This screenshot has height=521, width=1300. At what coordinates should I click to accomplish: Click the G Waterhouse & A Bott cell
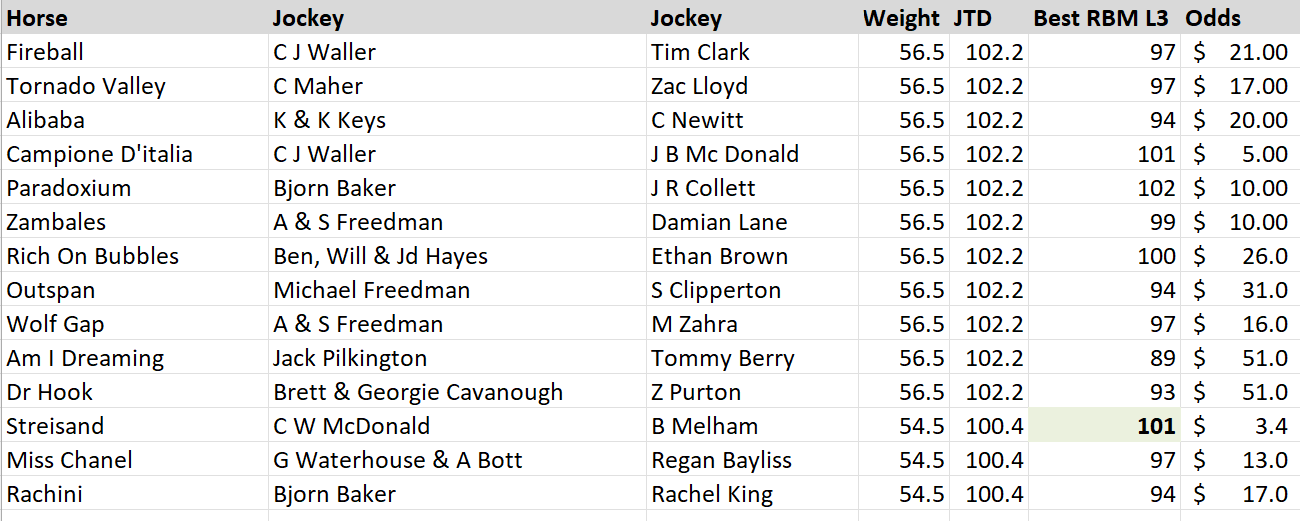point(398,460)
